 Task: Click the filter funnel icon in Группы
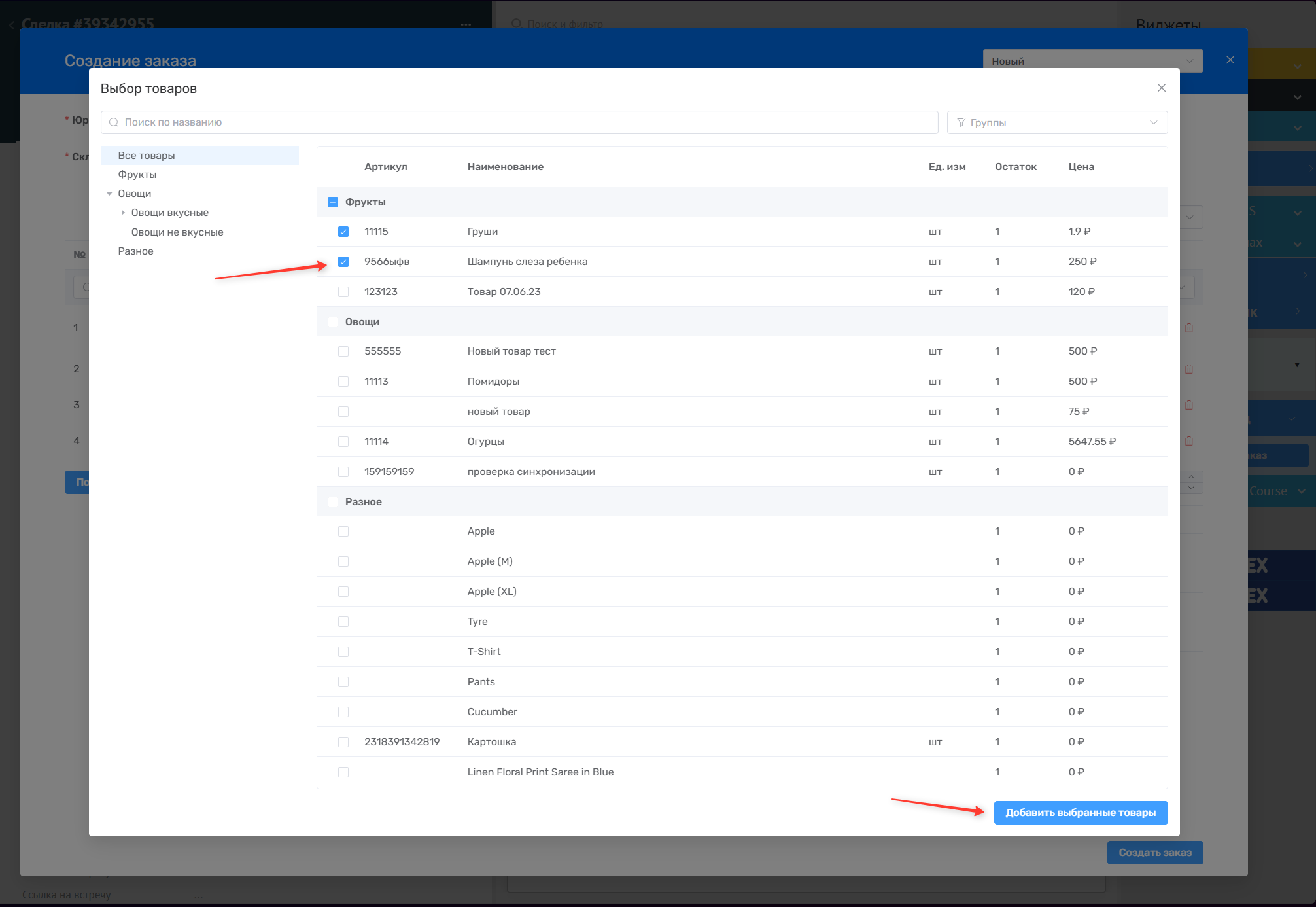tap(961, 122)
